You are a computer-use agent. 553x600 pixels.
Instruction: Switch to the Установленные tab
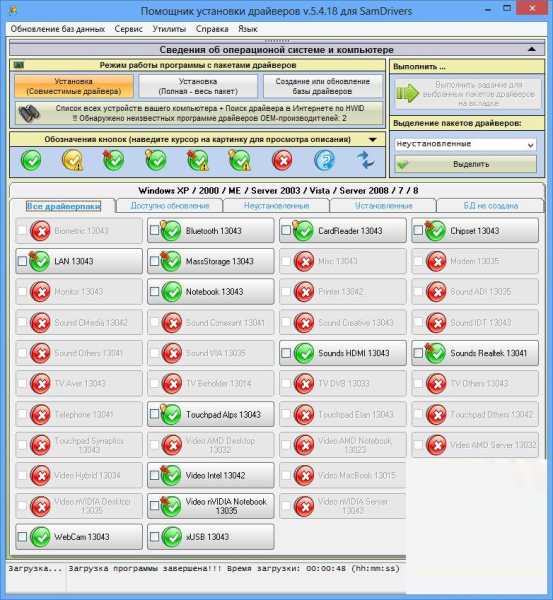coord(383,206)
